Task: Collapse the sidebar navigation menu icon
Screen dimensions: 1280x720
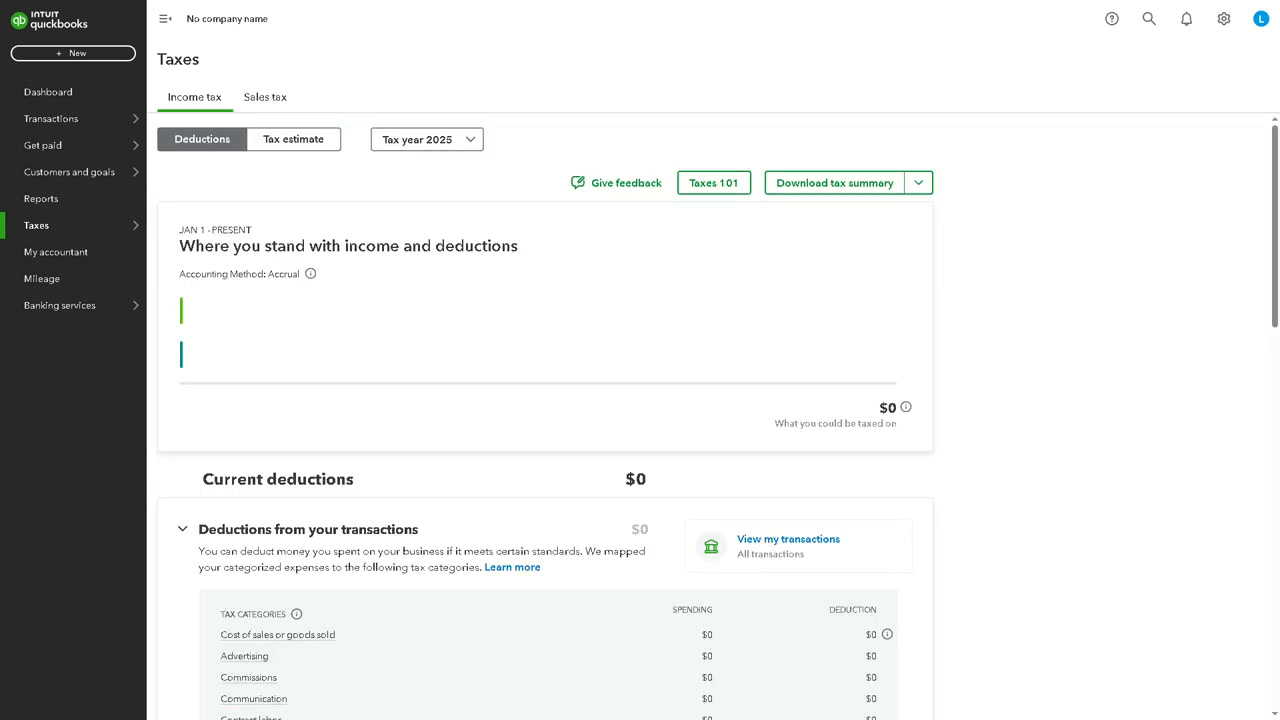Action: click(165, 19)
